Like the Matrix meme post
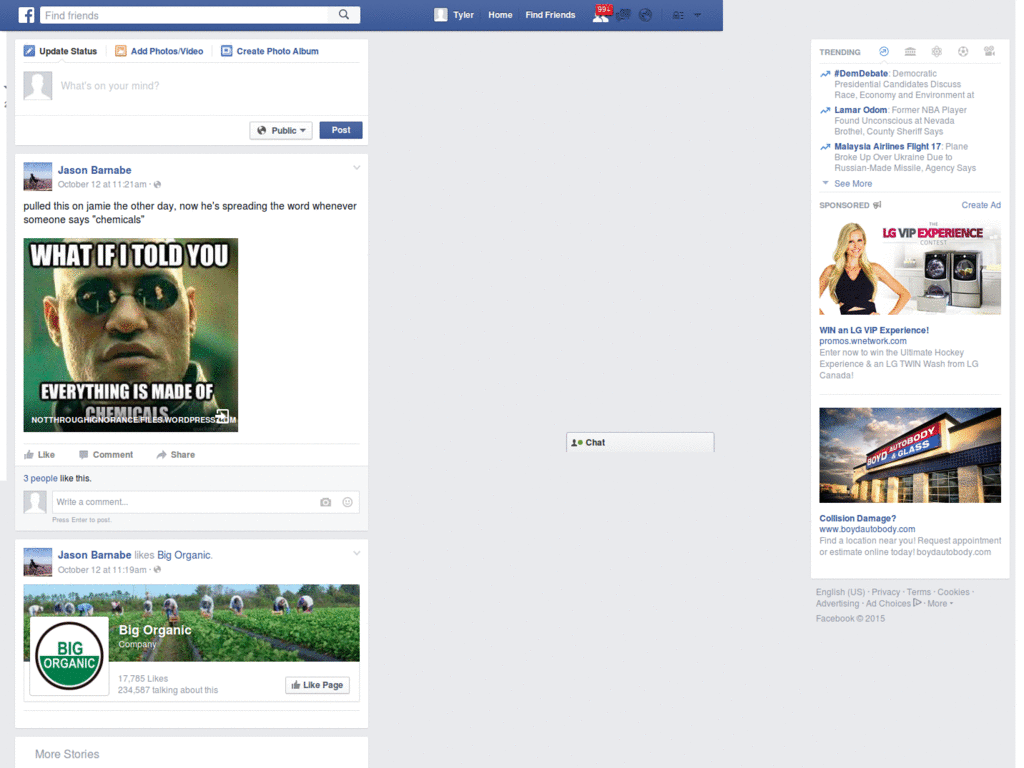Image resolution: width=1024 pixels, height=768 pixels. pyautogui.click(x=39, y=455)
